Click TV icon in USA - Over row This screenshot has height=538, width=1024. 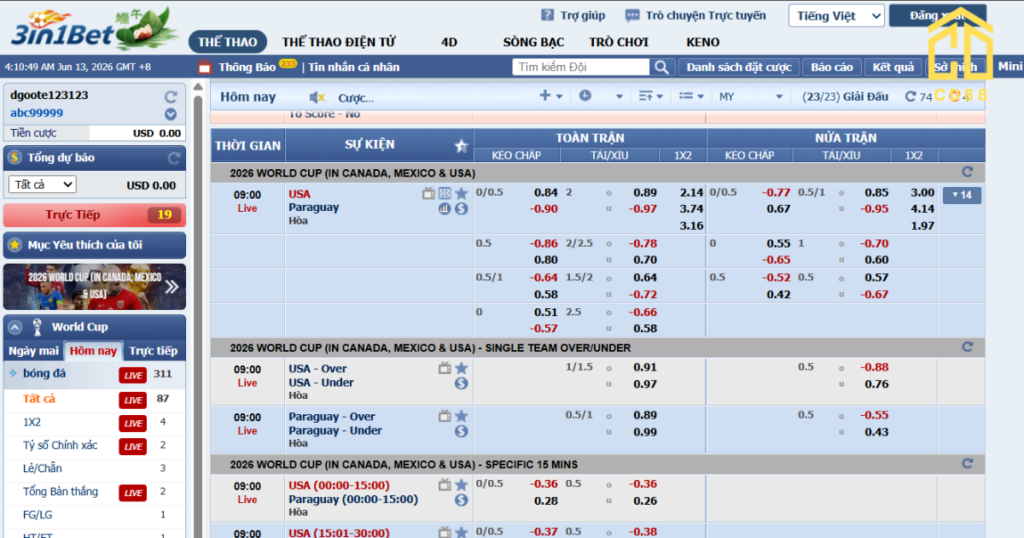(445, 368)
